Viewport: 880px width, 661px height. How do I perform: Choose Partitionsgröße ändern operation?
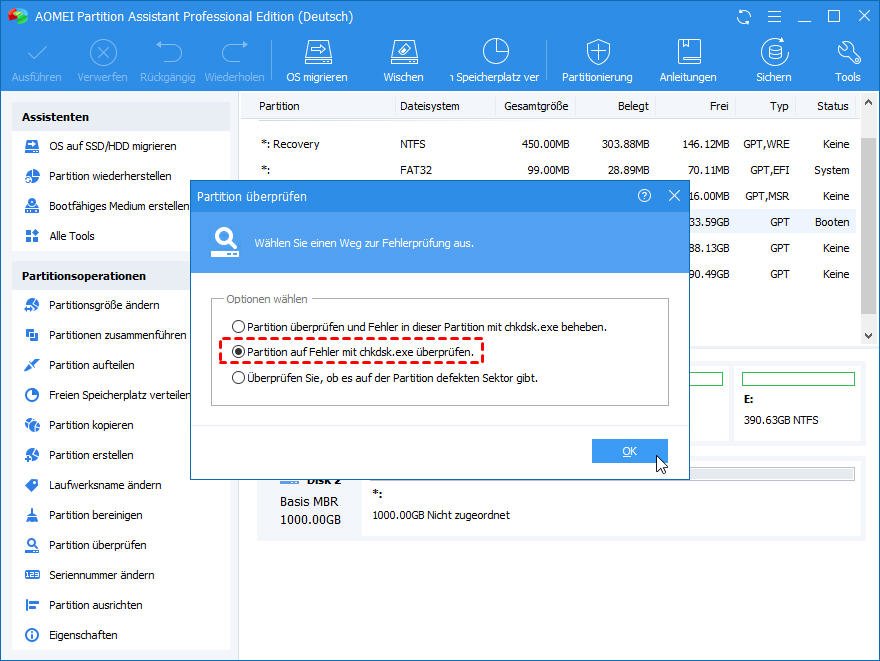pyautogui.click(x=93, y=305)
